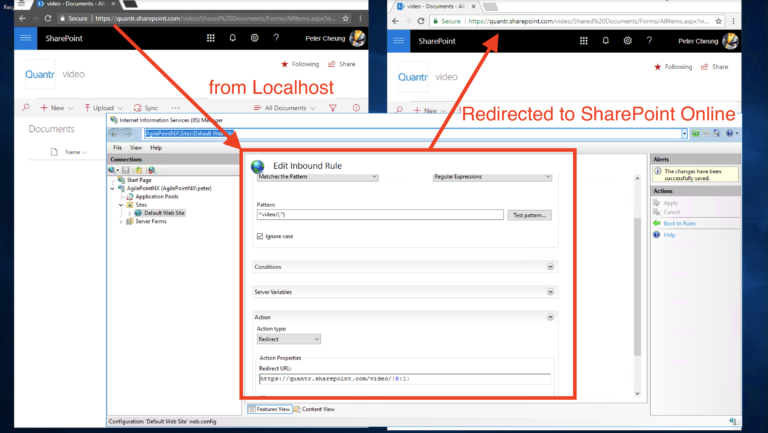Click the Back to Rules link

click(x=679, y=223)
